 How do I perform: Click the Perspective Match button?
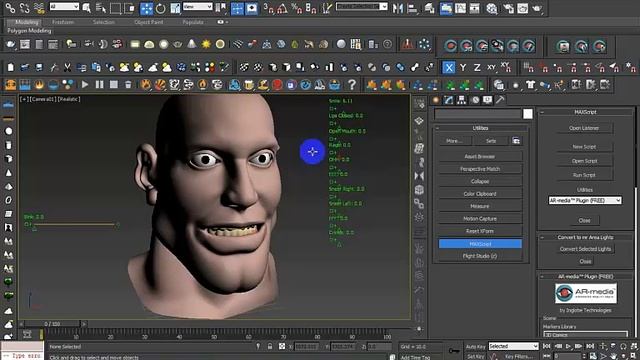[480, 169]
